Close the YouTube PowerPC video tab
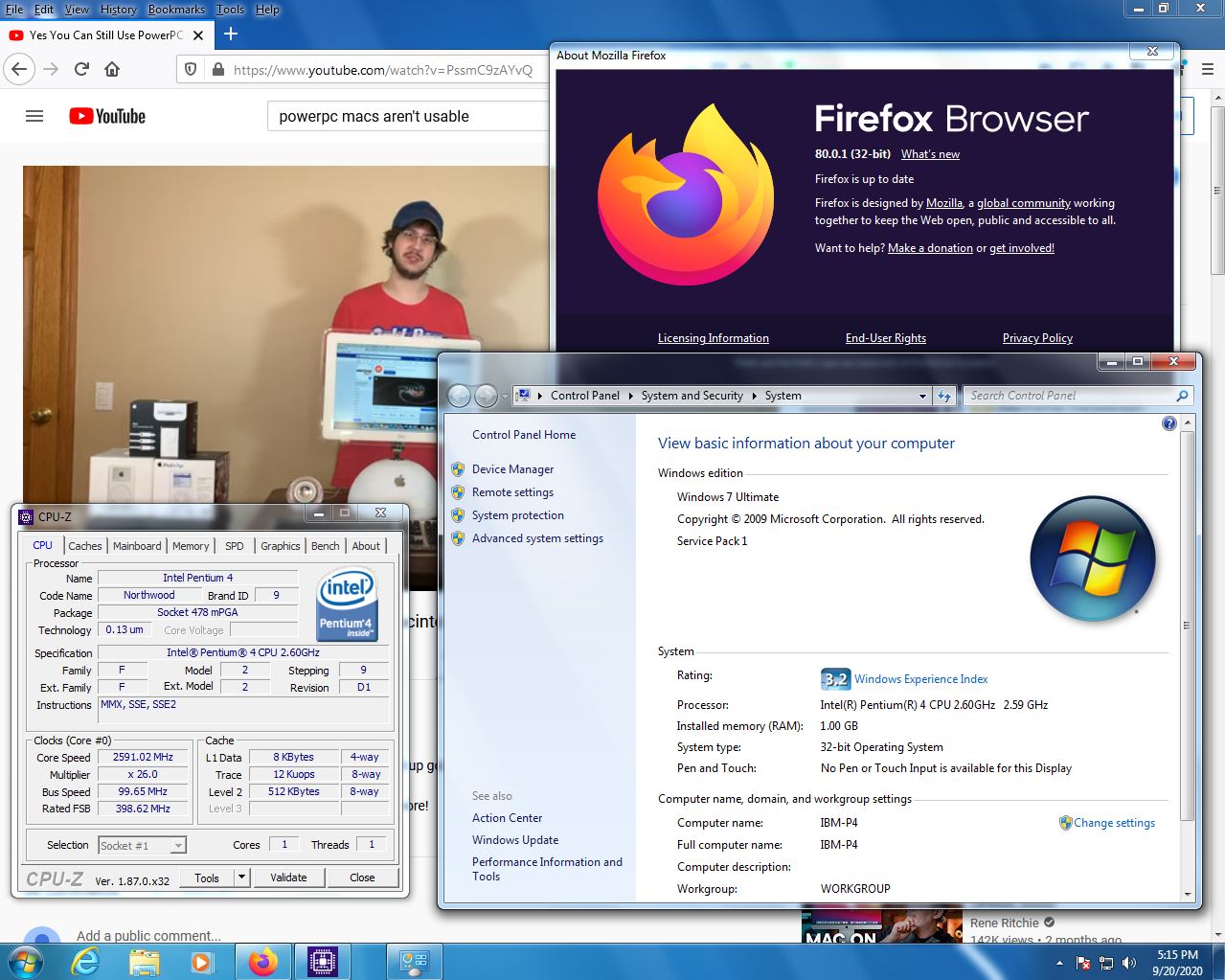This screenshot has width=1225, height=980. point(198,35)
